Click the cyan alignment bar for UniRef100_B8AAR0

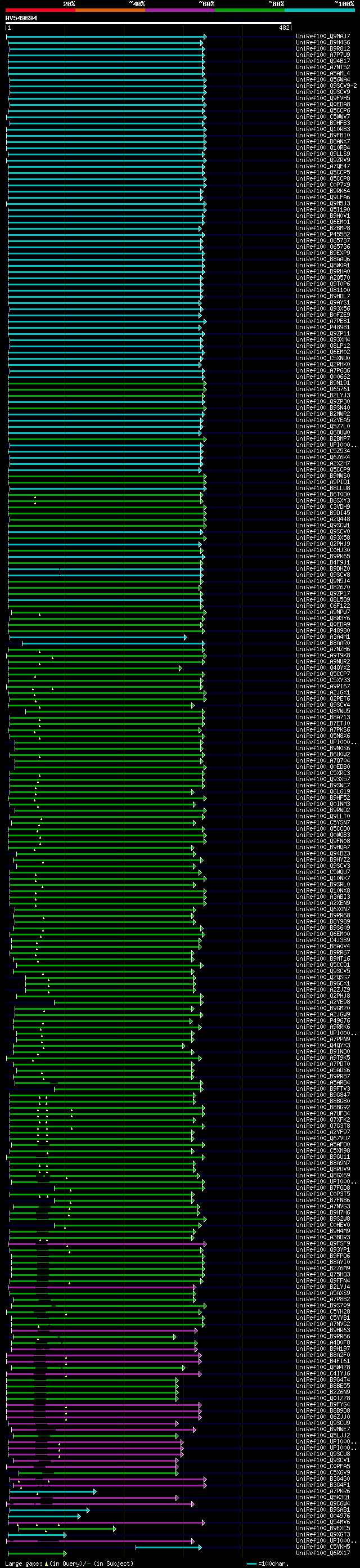point(113,643)
